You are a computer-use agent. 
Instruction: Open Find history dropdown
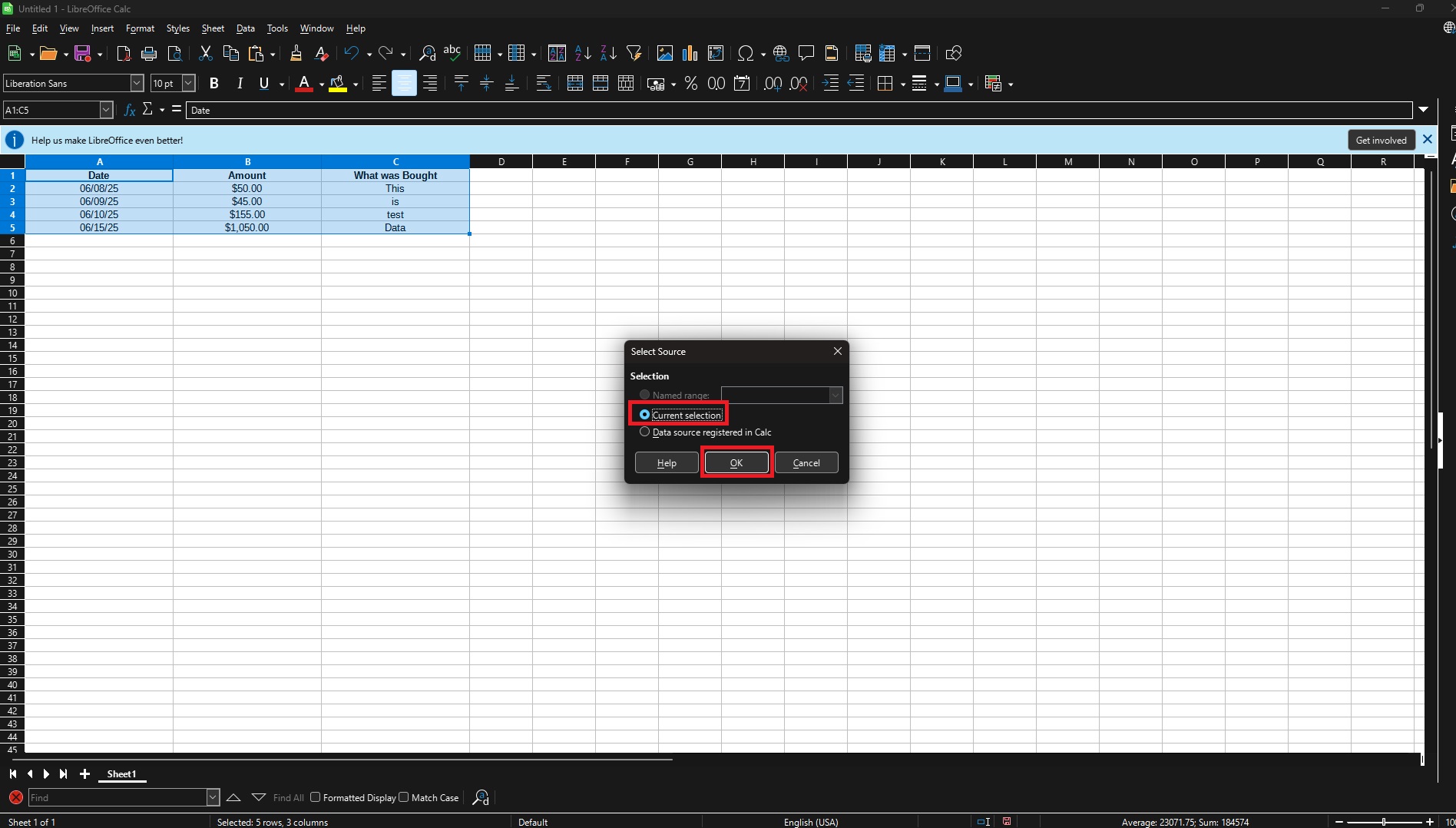(213, 797)
